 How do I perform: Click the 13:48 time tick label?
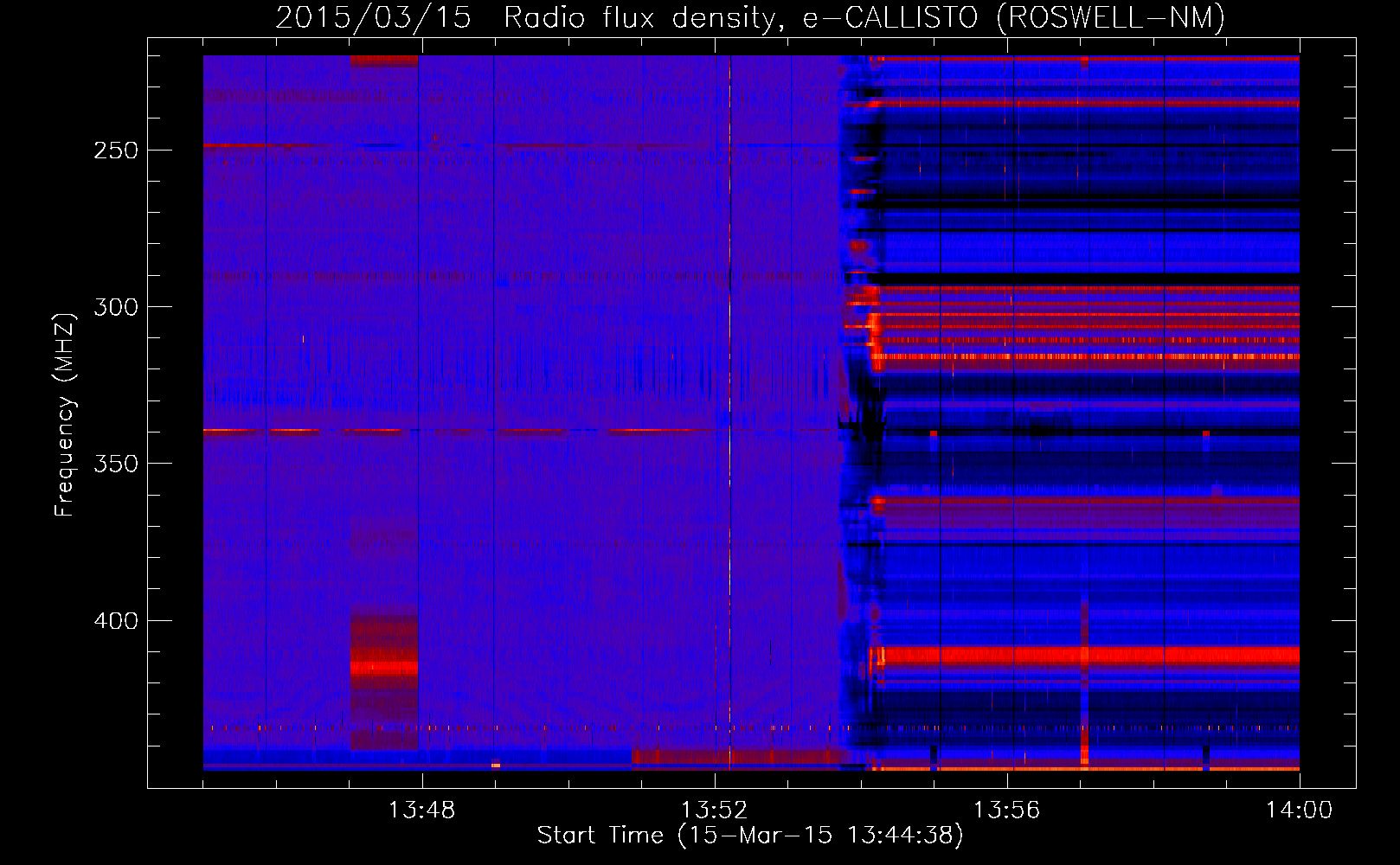(421, 811)
